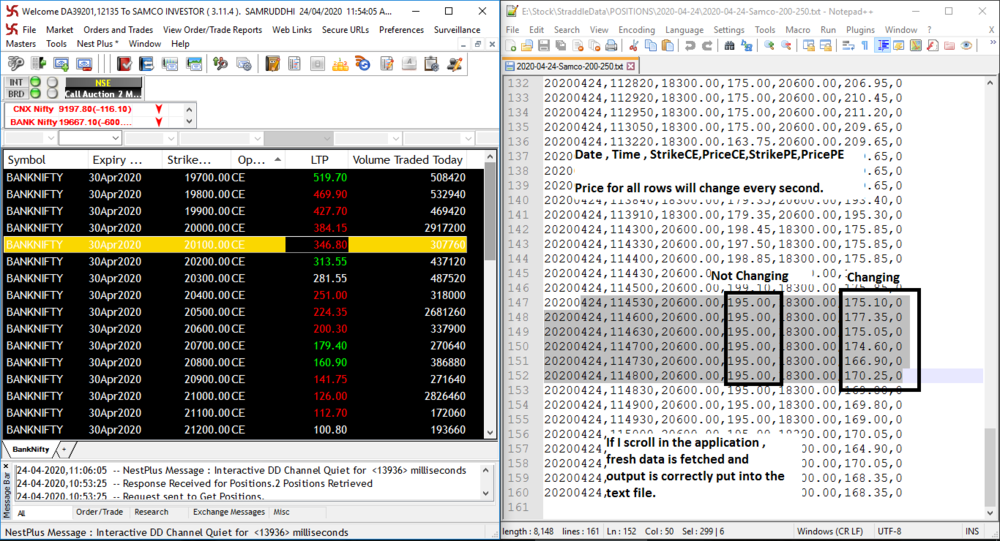Click the BANKNIFTY 21000.00 CE row
The height and width of the screenshot is (541, 1000).
coord(235,396)
